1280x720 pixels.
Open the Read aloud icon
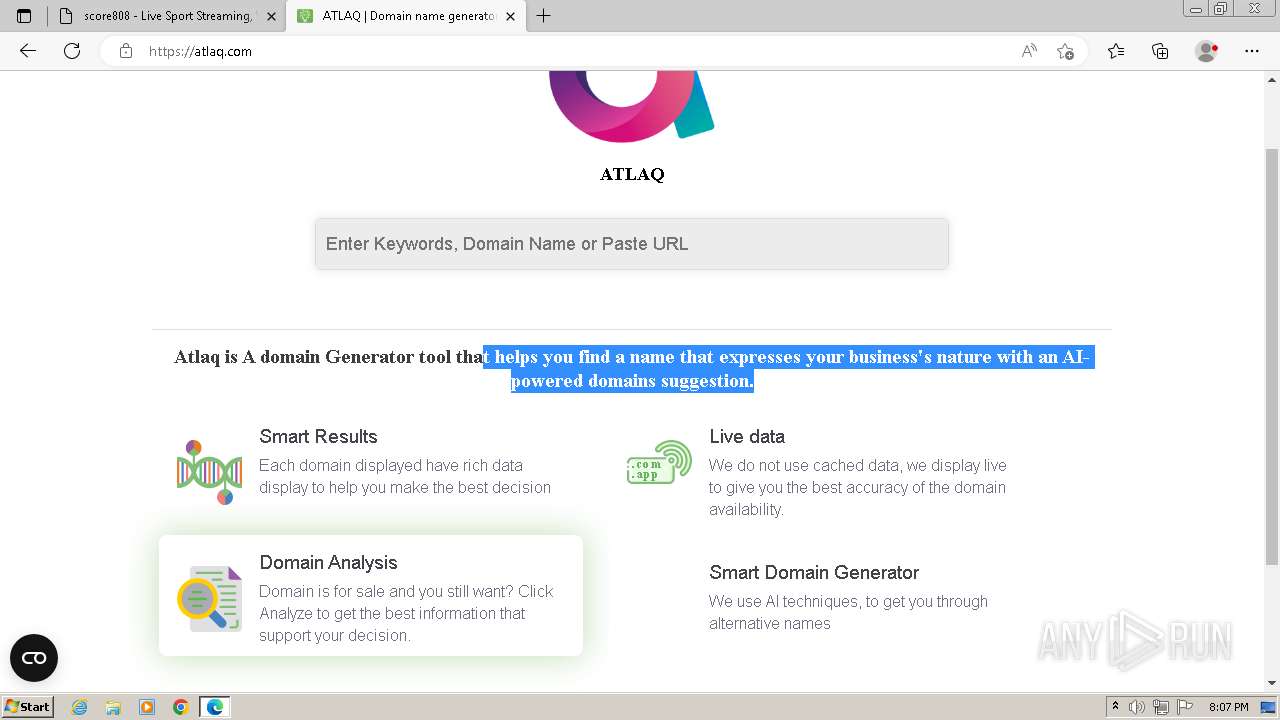(x=1029, y=51)
